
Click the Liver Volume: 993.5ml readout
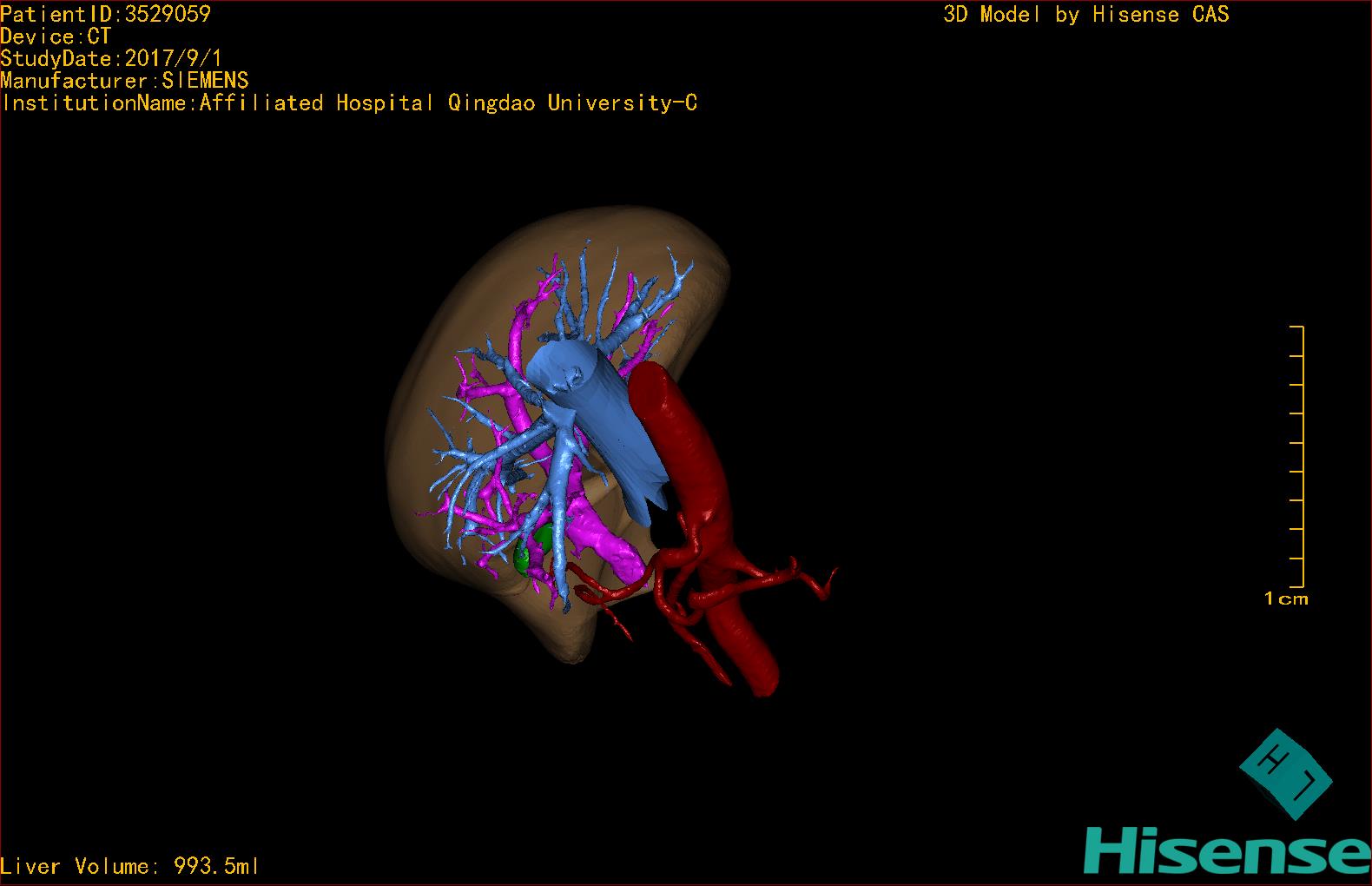tap(130, 866)
